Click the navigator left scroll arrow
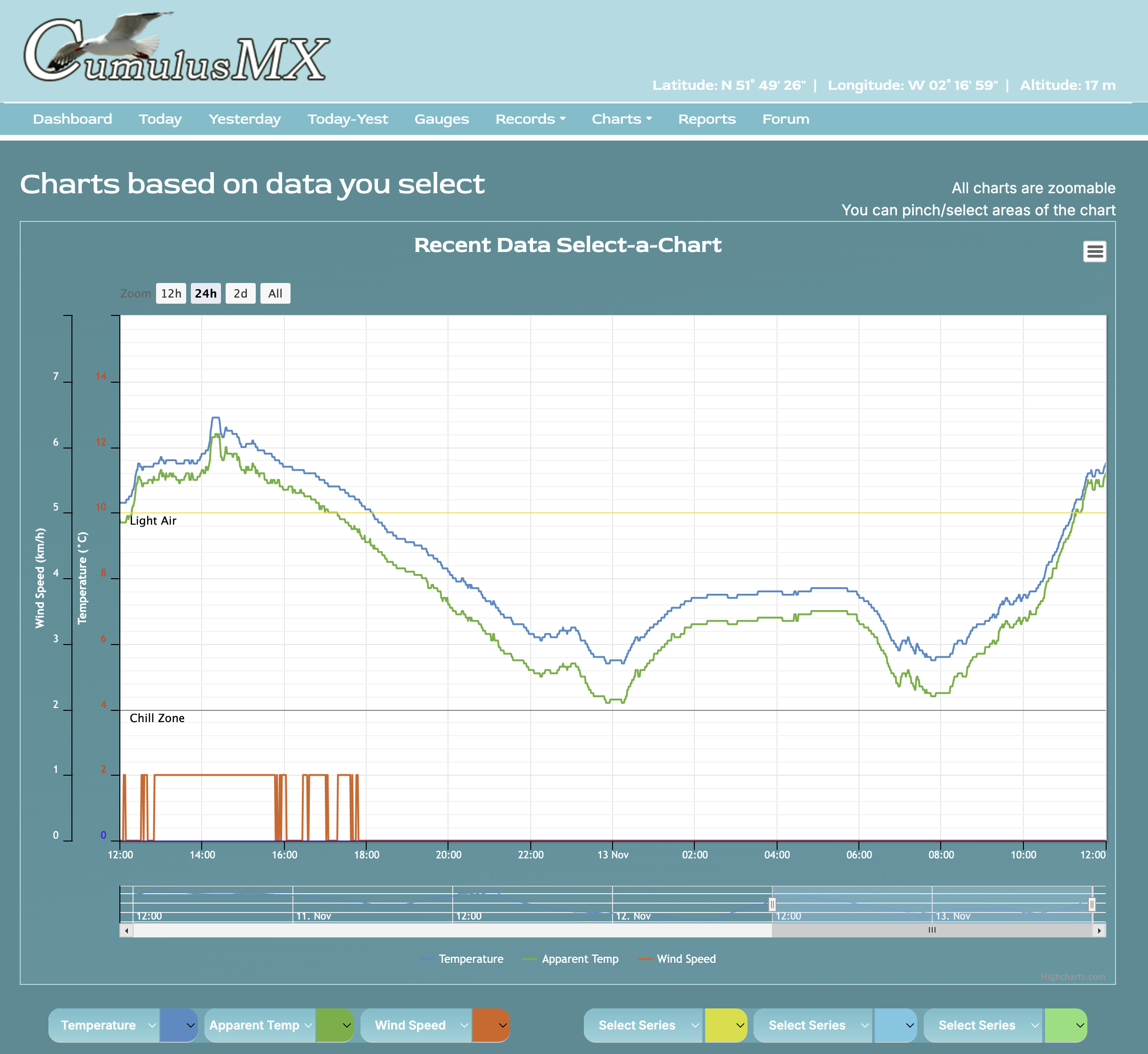The height and width of the screenshot is (1054, 1148). pyautogui.click(x=126, y=930)
